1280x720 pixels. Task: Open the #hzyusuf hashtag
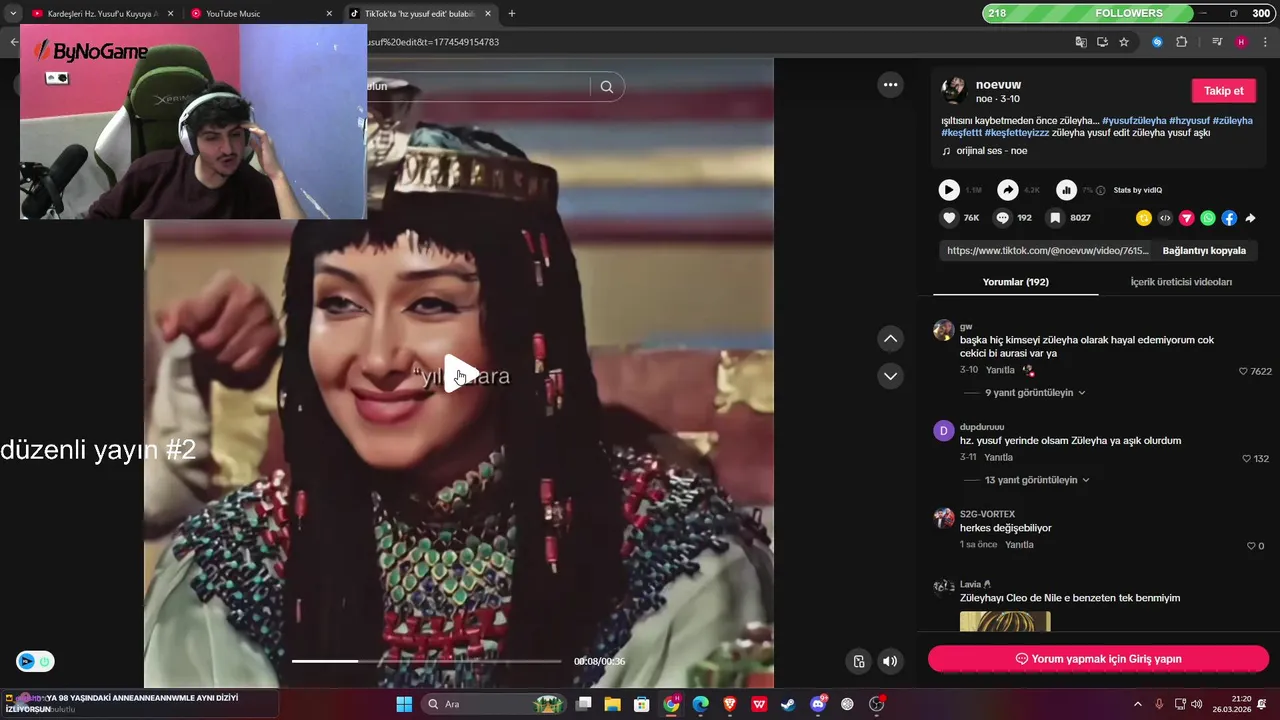coord(1189,121)
